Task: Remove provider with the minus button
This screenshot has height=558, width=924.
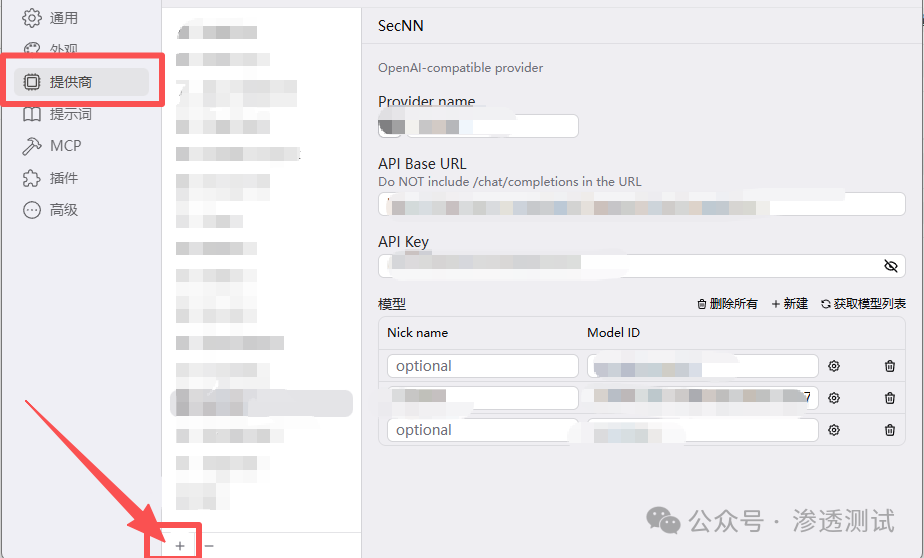Action: coord(209,546)
